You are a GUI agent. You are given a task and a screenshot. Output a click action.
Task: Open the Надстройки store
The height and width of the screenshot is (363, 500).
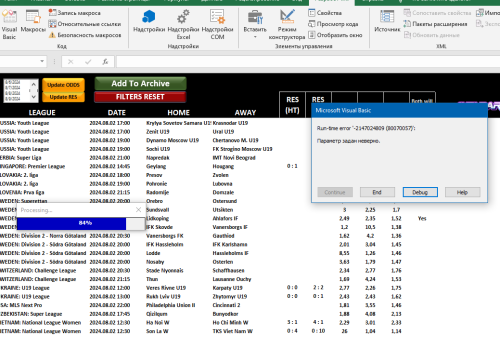point(149,21)
